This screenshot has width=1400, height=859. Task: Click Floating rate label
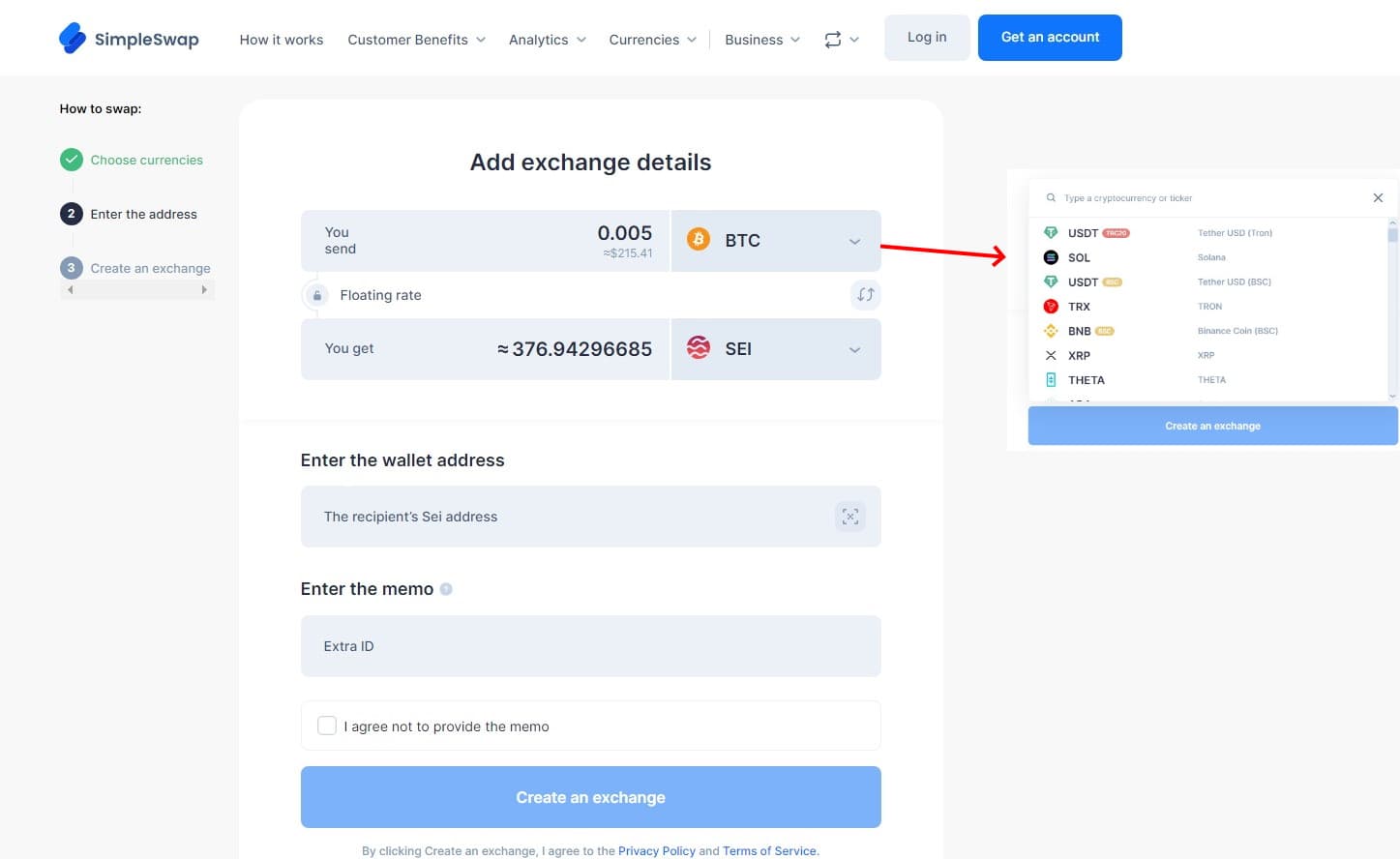point(380,295)
